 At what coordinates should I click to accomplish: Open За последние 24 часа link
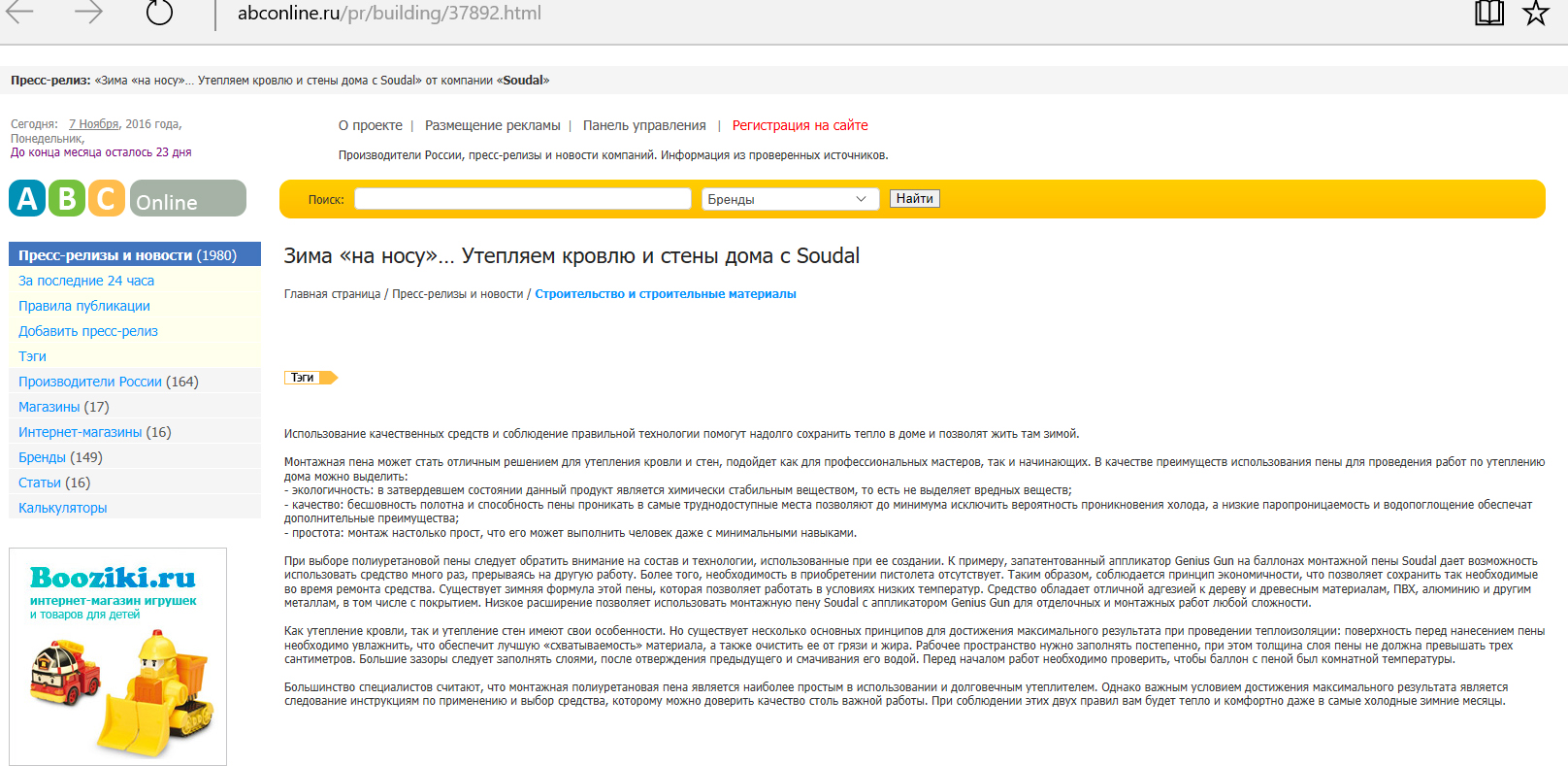86,281
